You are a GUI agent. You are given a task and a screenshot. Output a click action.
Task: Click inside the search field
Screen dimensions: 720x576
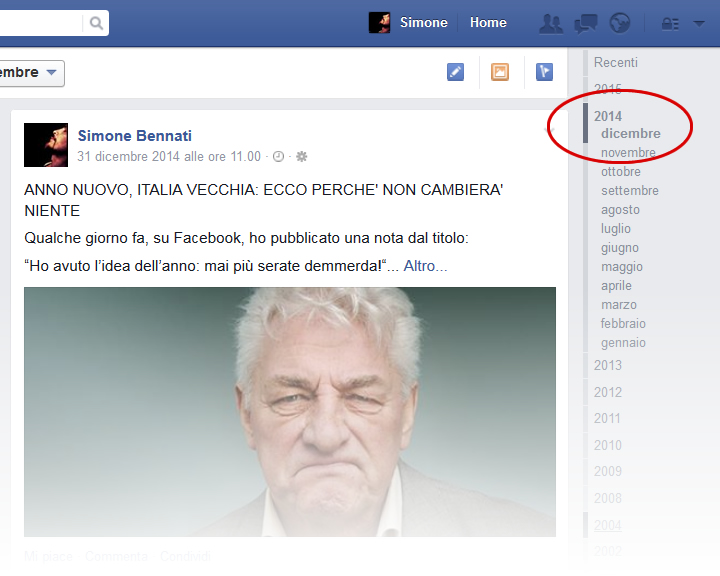(41, 23)
